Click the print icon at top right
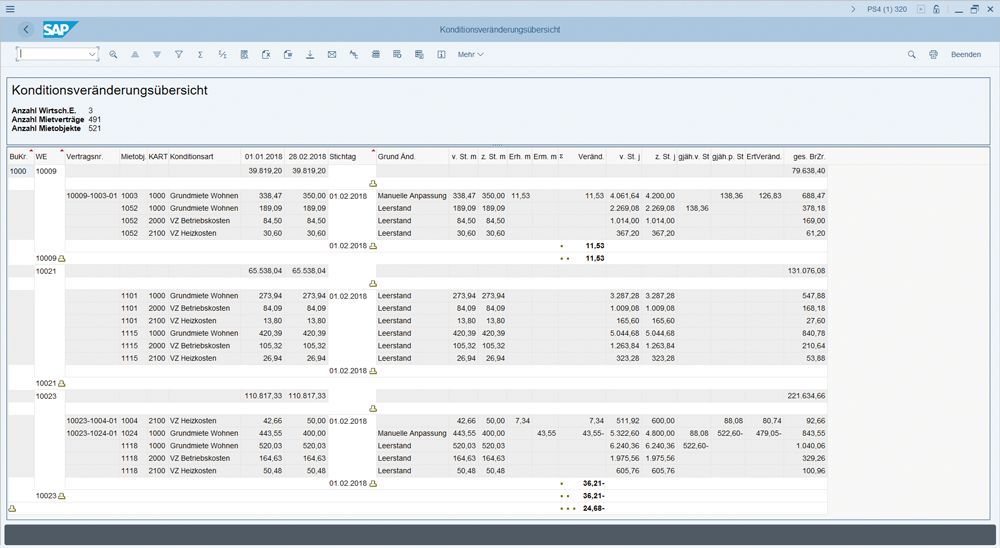1000x548 pixels. [933, 54]
